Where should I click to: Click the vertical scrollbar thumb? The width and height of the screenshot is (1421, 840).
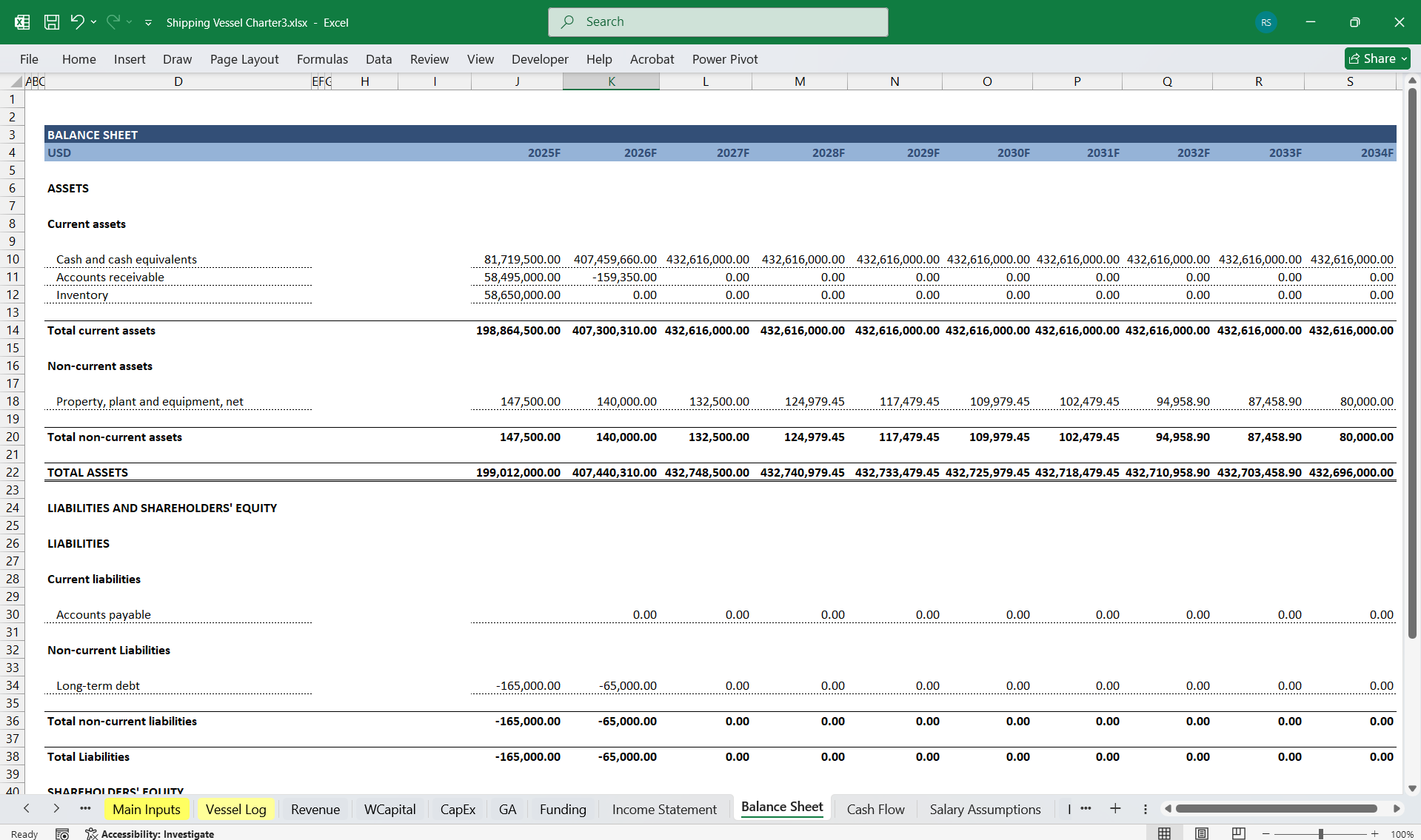[x=1412, y=363]
